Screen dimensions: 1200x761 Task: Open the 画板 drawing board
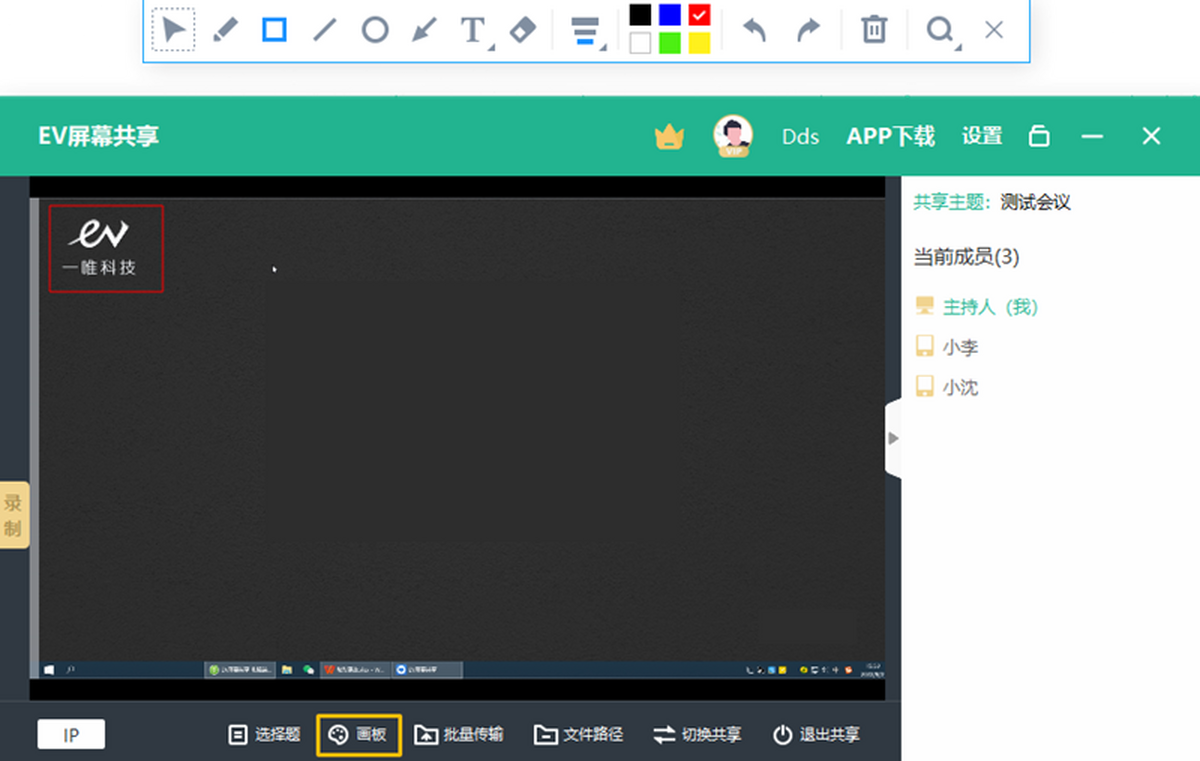(x=359, y=735)
